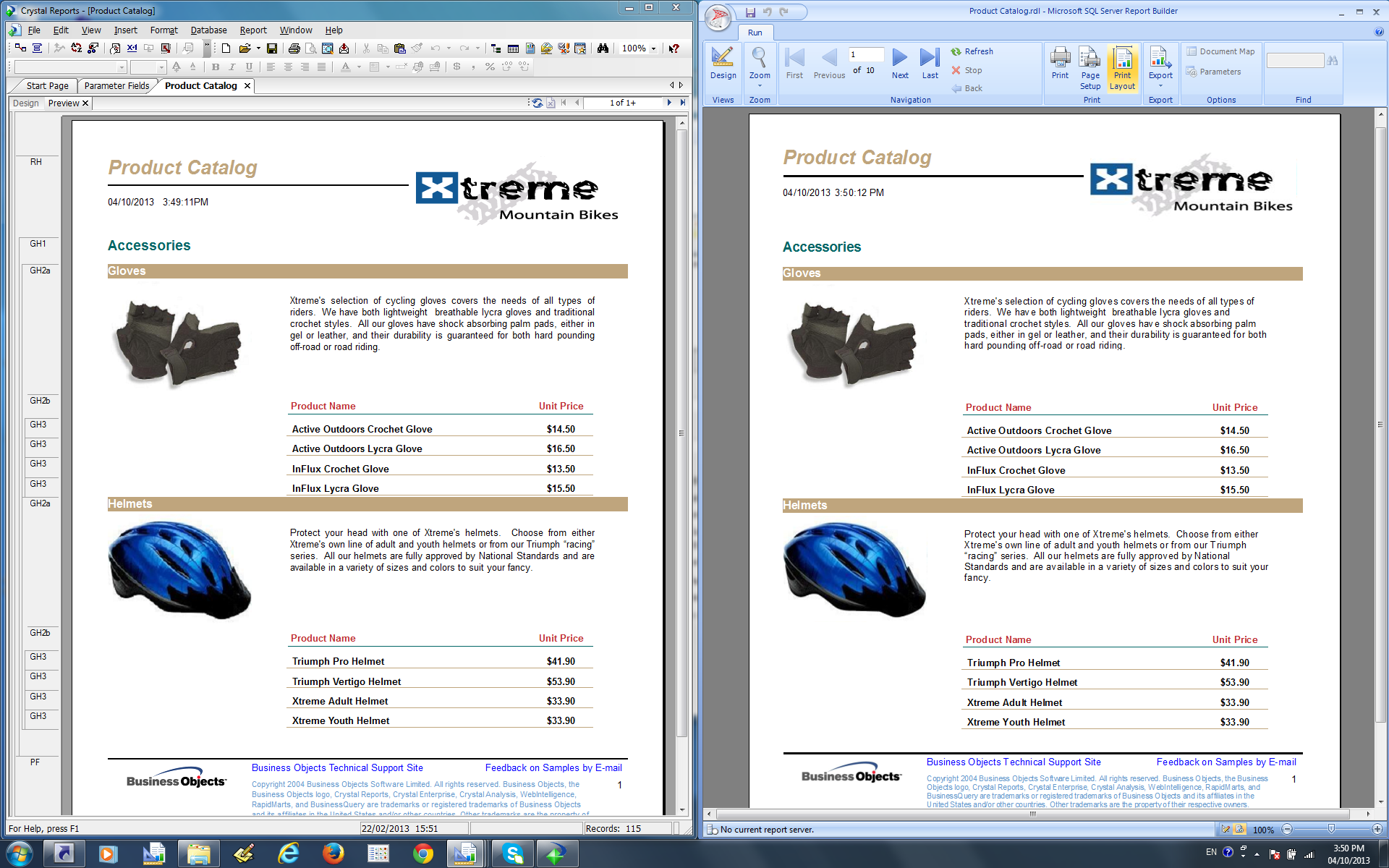Switch to the Start Page tab
The image size is (1389, 868).
tap(47, 85)
